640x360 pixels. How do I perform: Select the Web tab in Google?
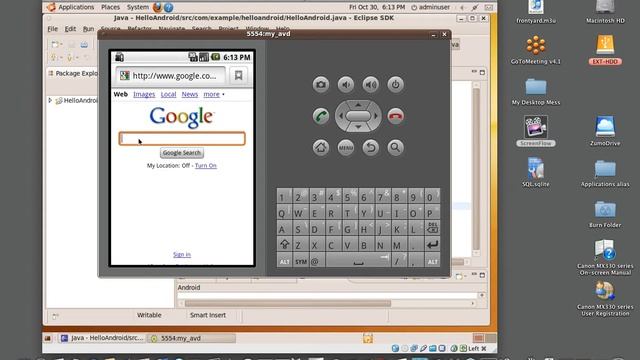120,94
